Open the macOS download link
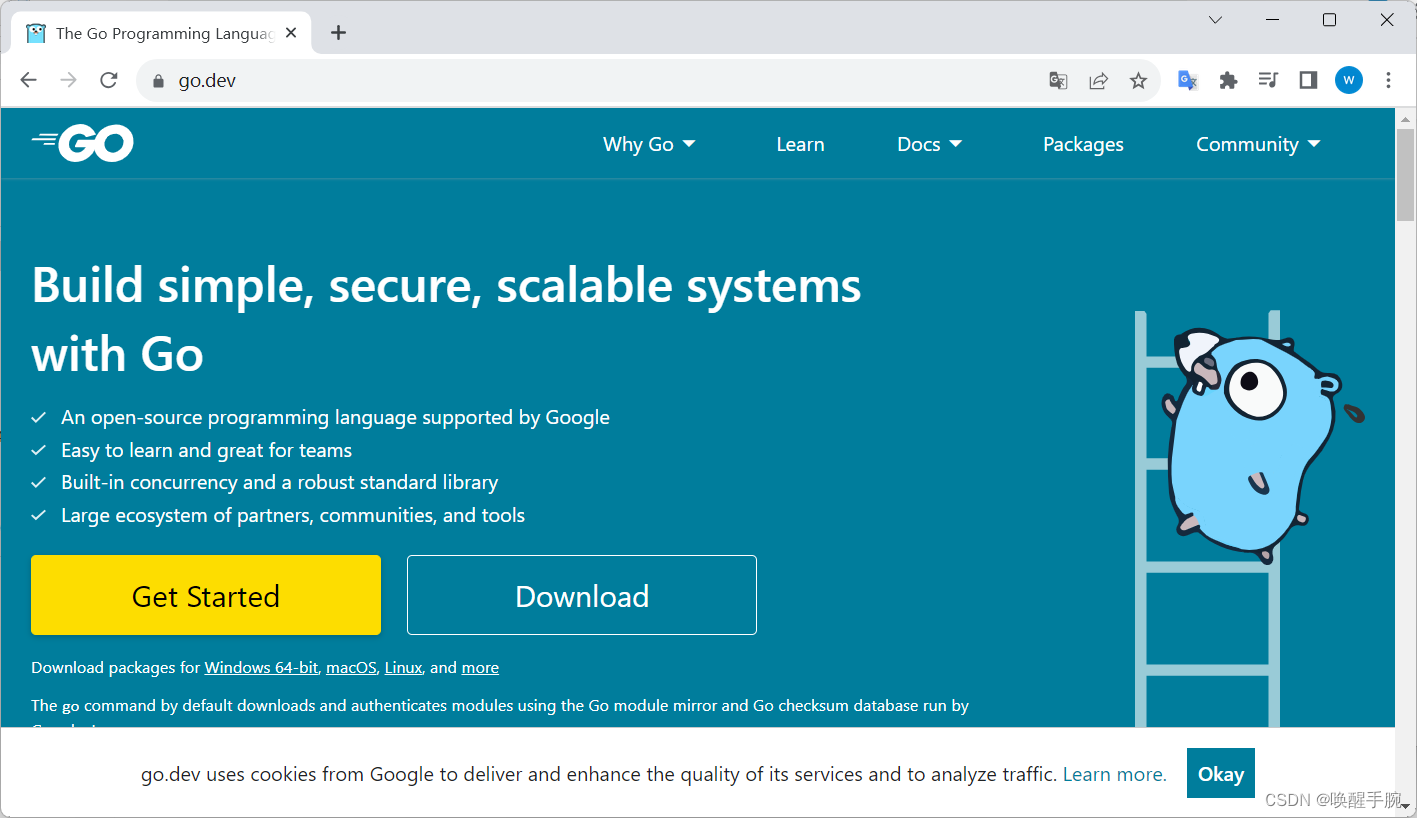The image size is (1417, 818). point(351,667)
